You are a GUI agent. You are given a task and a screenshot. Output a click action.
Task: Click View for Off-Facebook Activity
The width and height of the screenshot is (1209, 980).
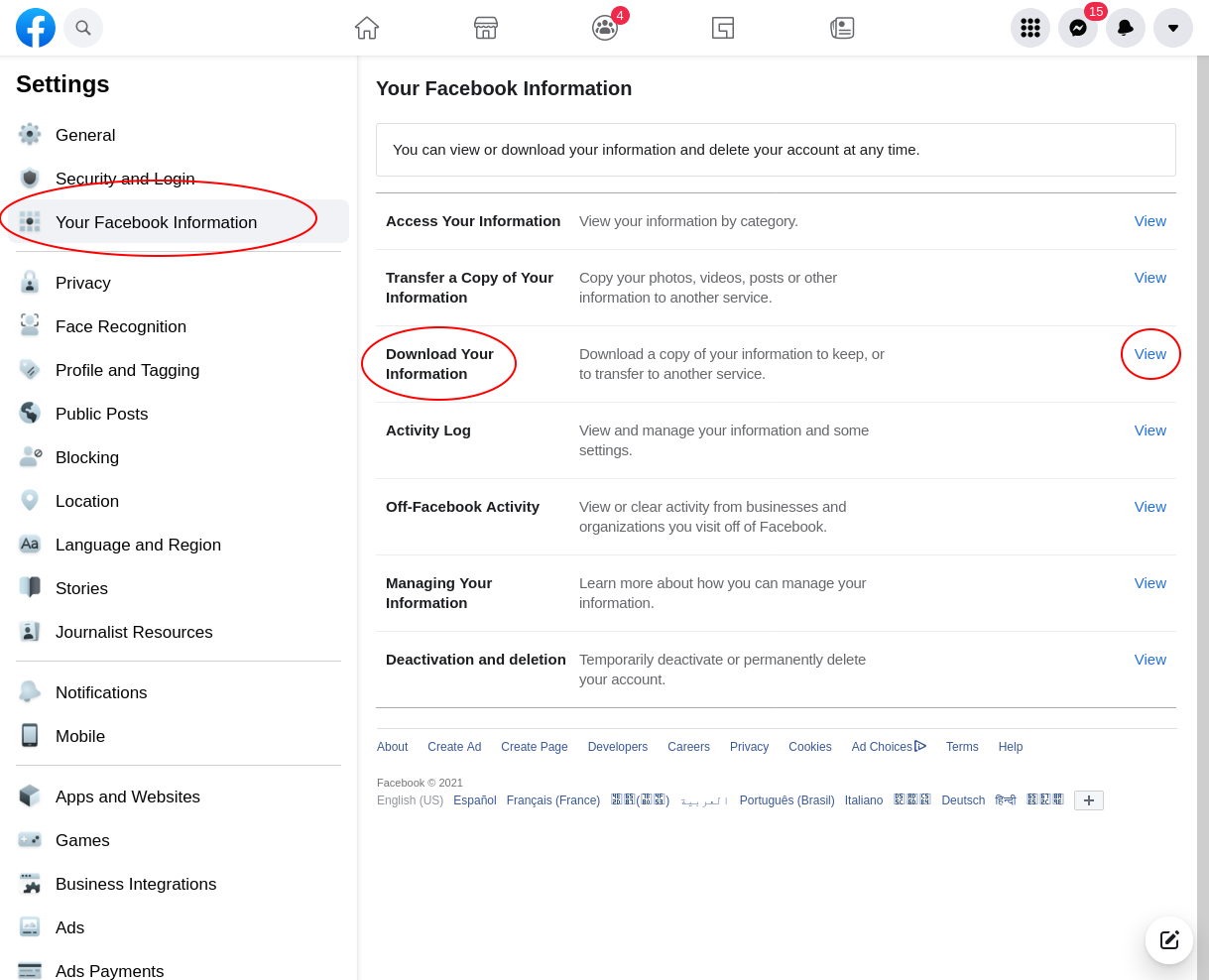[1149, 507]
